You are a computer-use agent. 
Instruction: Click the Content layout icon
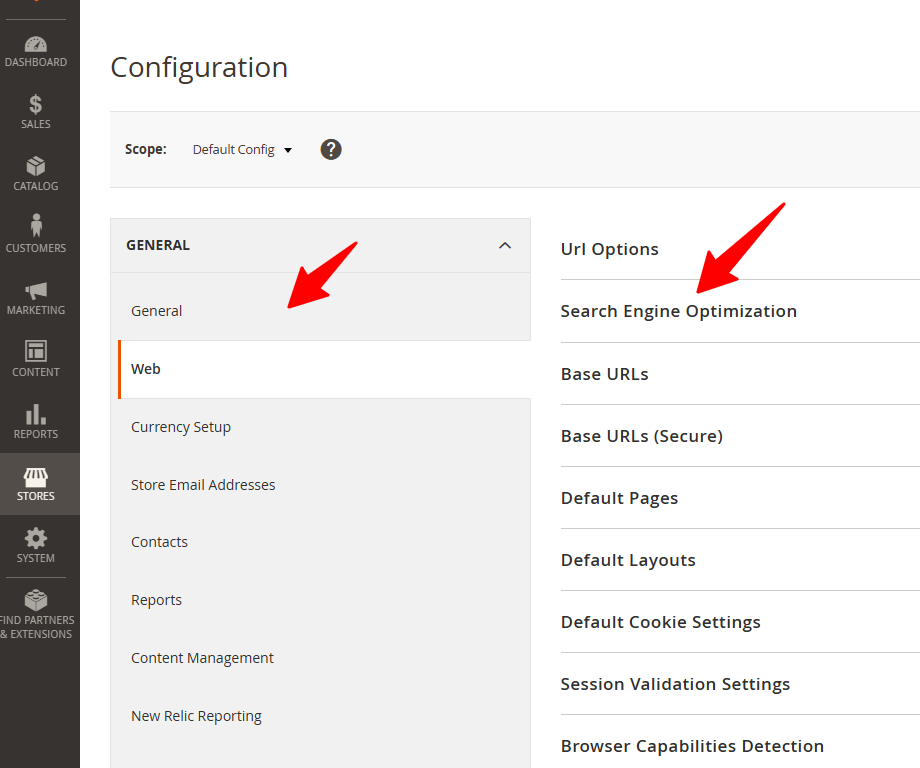36,352
